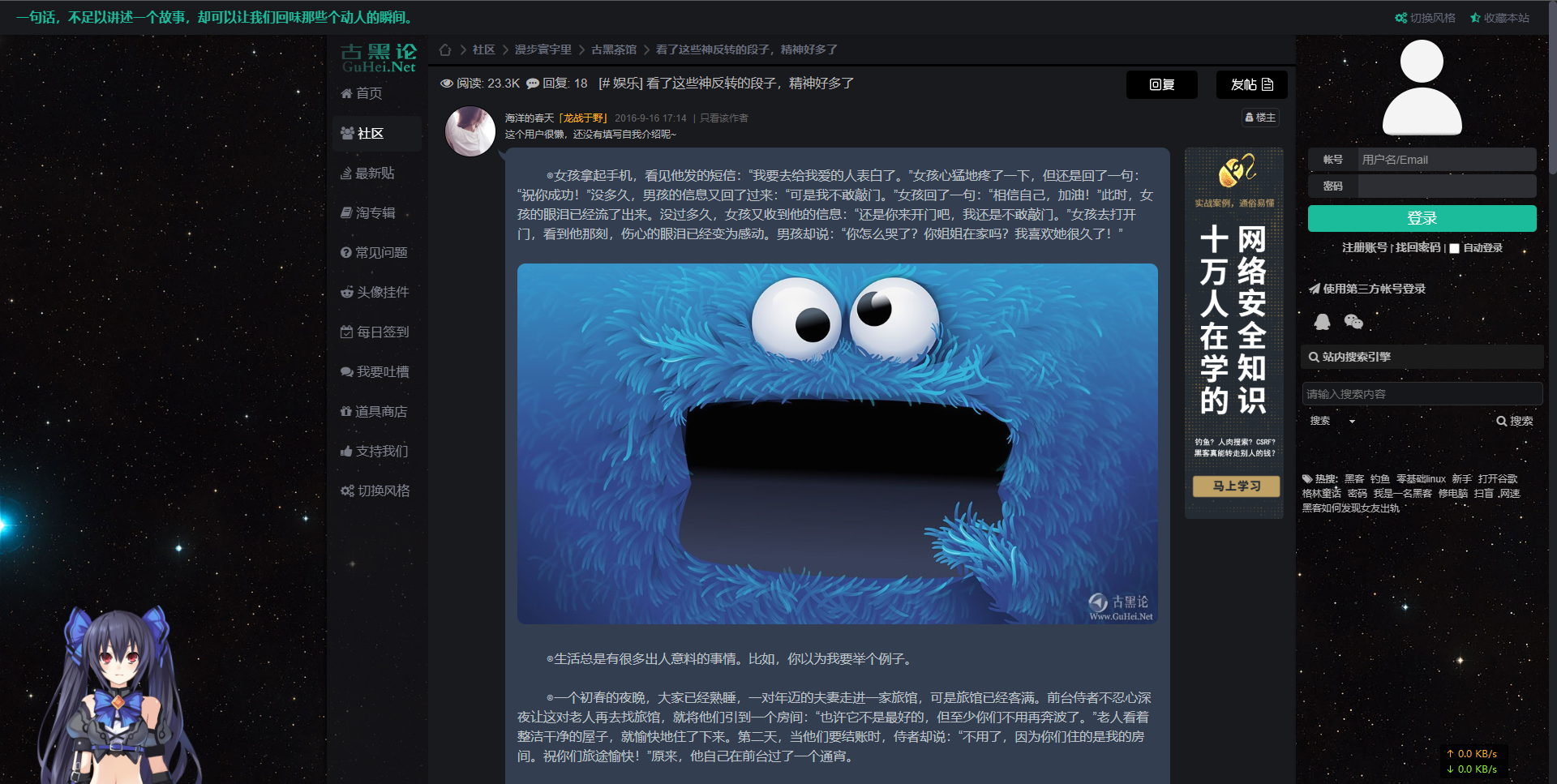Click the magnifier 搜索 search button
This screenshot has height=784, width=1557.
click(1514, 421)
